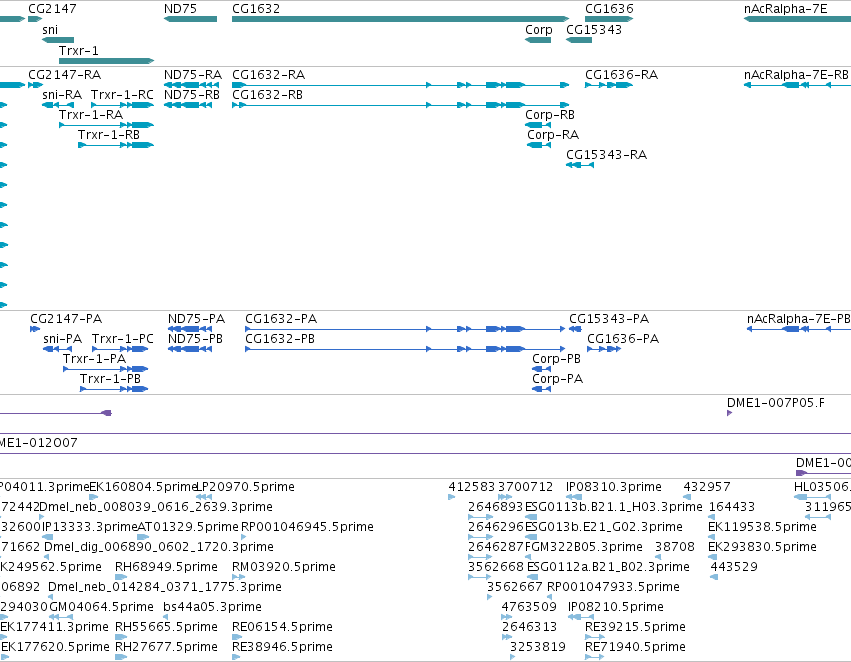Select the sni-PA protein label
851x662 pixels.
coord(62,339)
